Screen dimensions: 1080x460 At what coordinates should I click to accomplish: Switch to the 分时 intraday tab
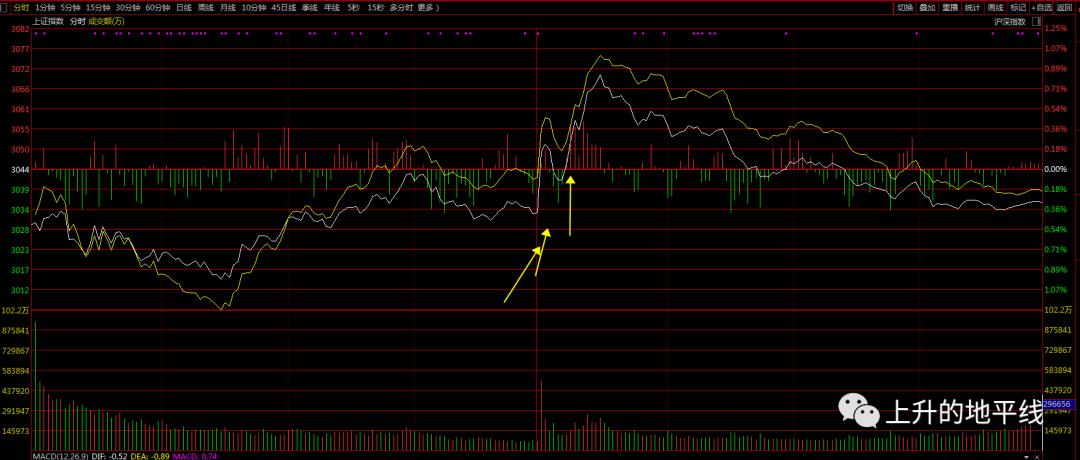[21, 8]
